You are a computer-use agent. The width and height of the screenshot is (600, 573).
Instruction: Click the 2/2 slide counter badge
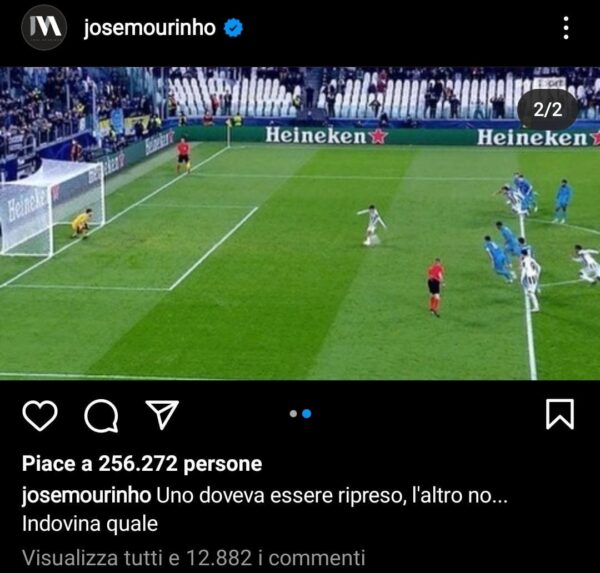click(x=548, y=110)
